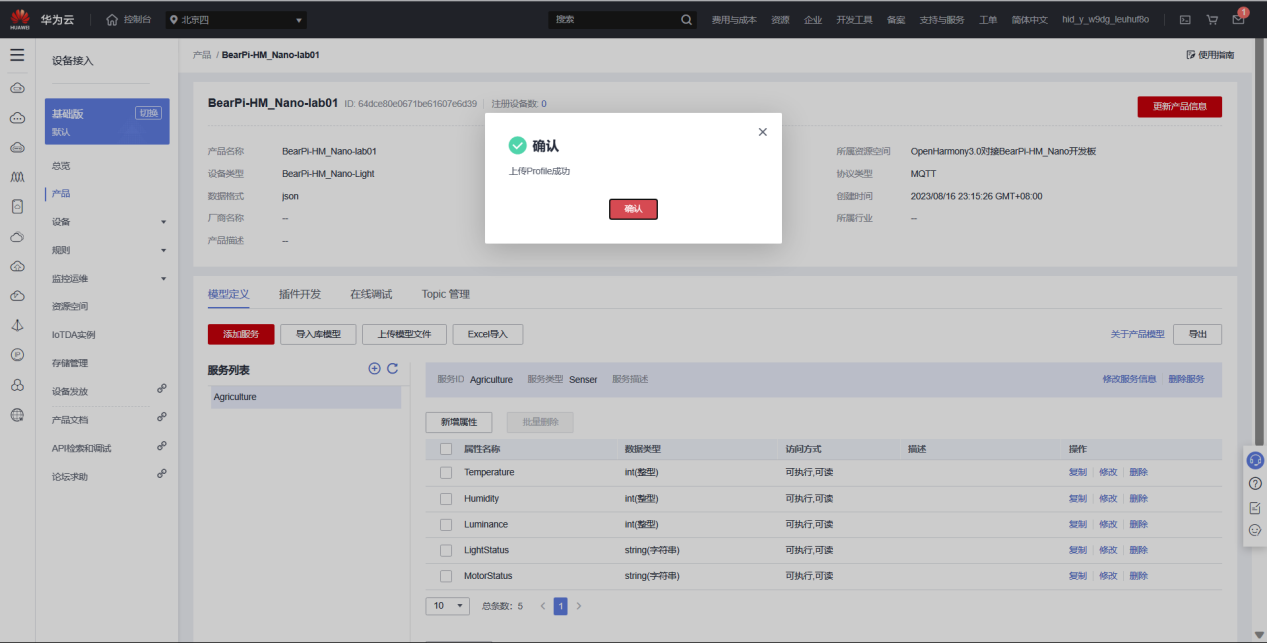Switch to the 插件开发 tab
Viewport: 1267px width, 643px height.
[300, 294]
